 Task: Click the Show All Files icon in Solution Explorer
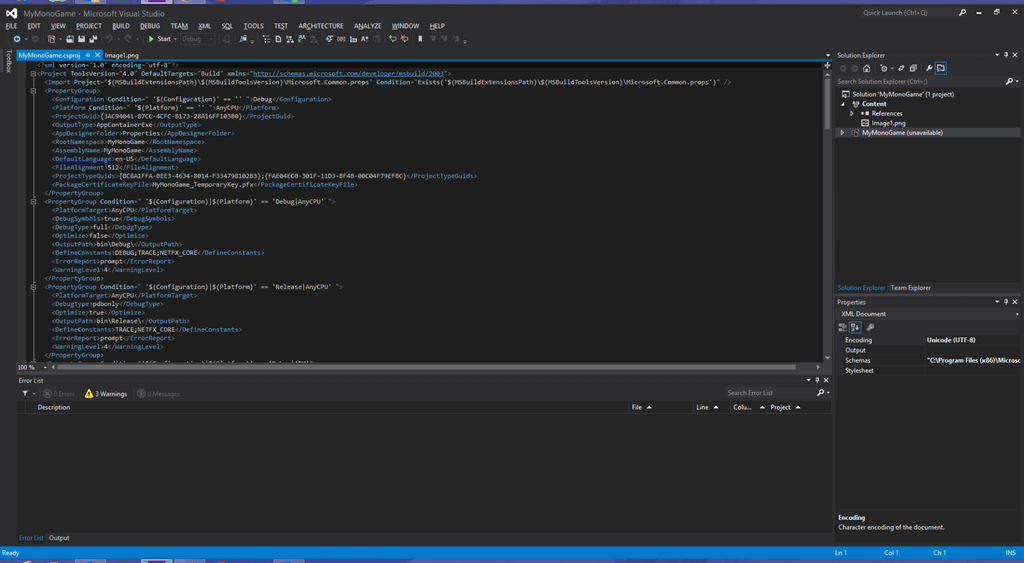[x=913, y=69]
